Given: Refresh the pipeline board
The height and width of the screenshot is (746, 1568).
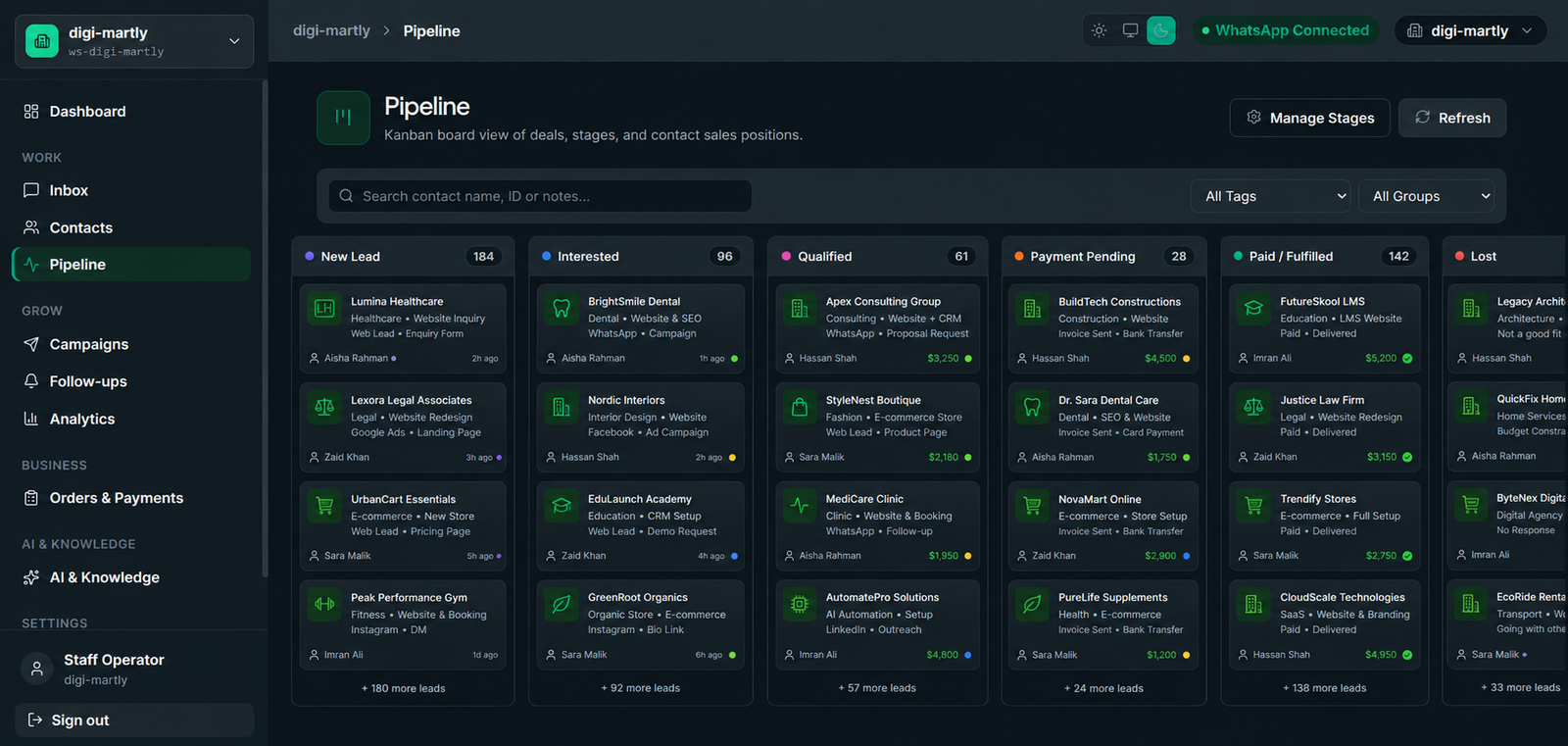Looking at the screenshot, I should click(x=1452, y=118).
